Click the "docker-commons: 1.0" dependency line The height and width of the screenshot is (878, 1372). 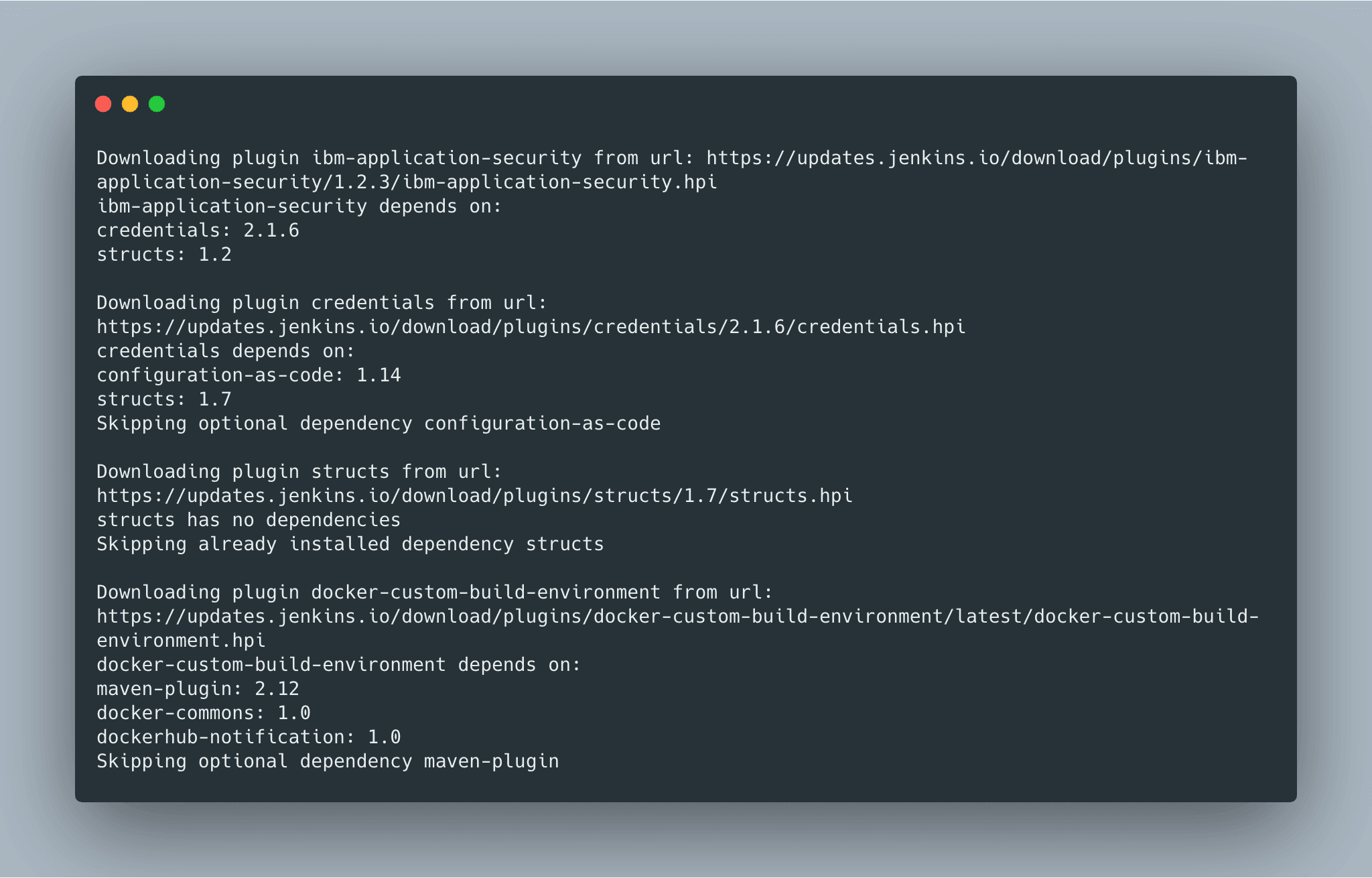(x=204, y=713)
